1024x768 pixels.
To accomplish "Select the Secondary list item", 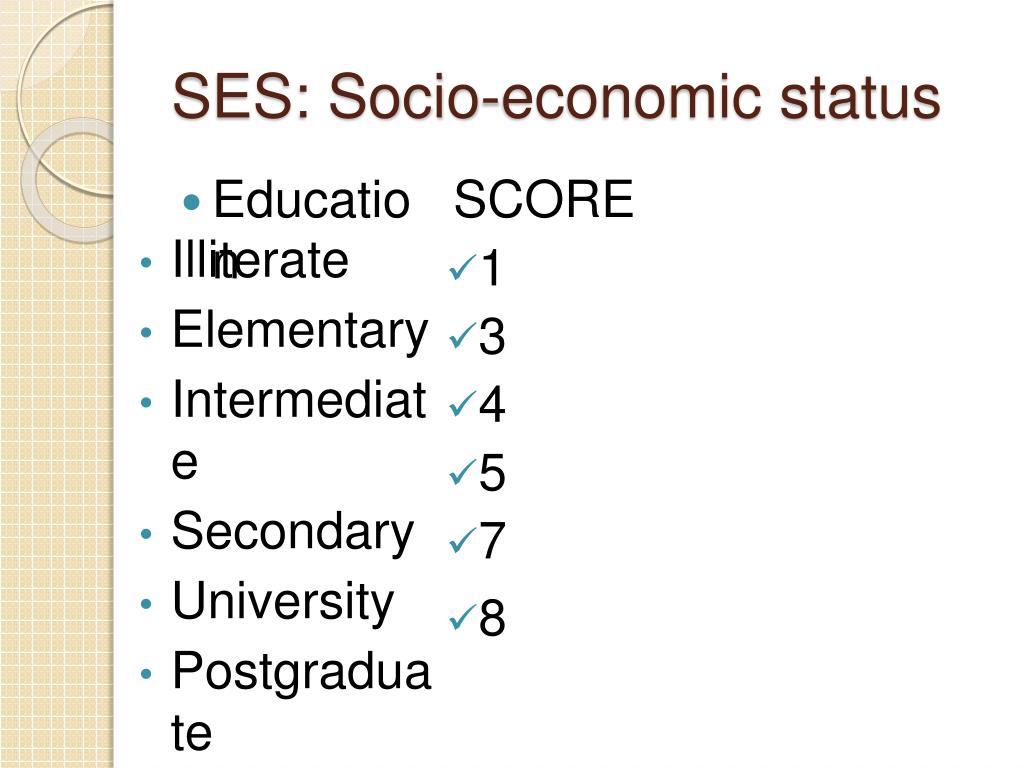I will (x=293, y=532).
